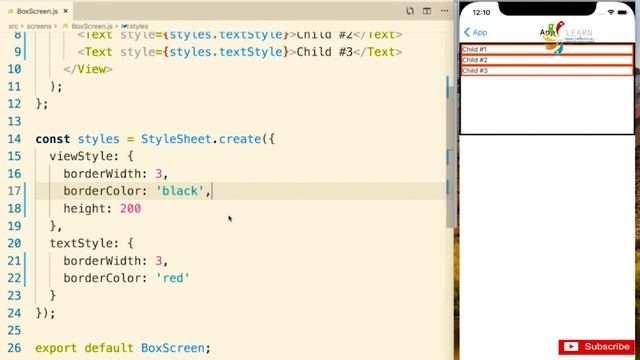Viewport: 640px width, 360px height.
Task: Close the BoxScreen.js tab
Action: point(66,11)
